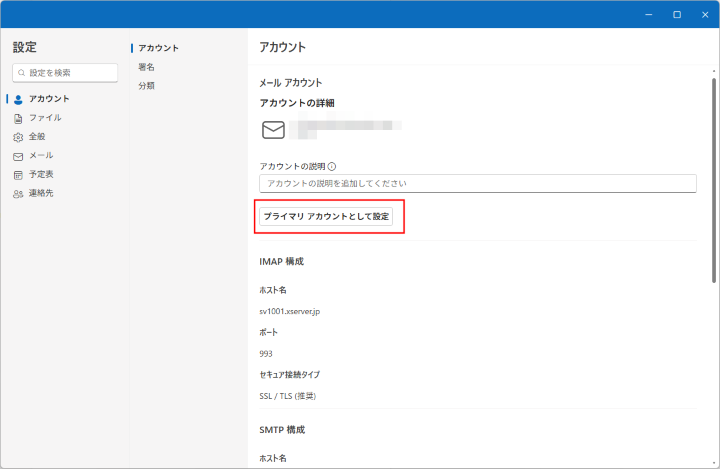Select the 署名 sub-tab
Screen dimensions: 720x469
point(146,67)
